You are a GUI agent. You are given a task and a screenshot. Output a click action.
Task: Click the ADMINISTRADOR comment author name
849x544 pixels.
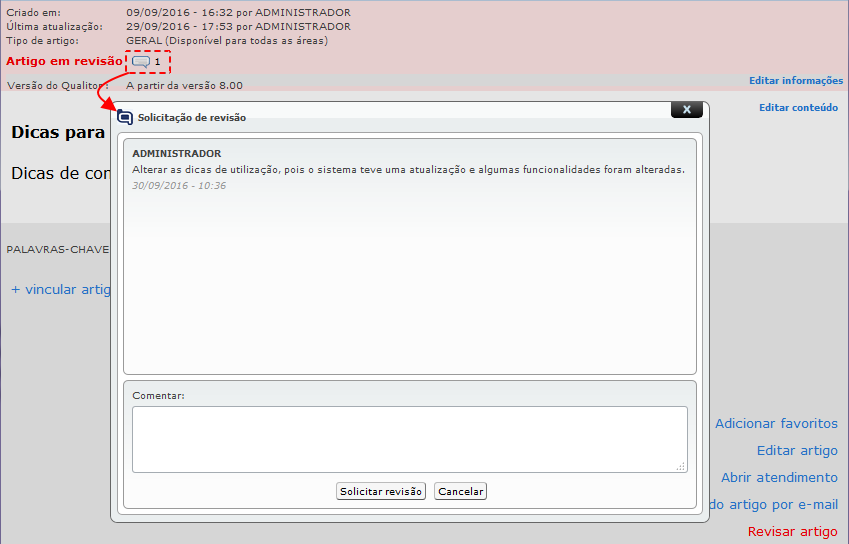click(177, 154)
